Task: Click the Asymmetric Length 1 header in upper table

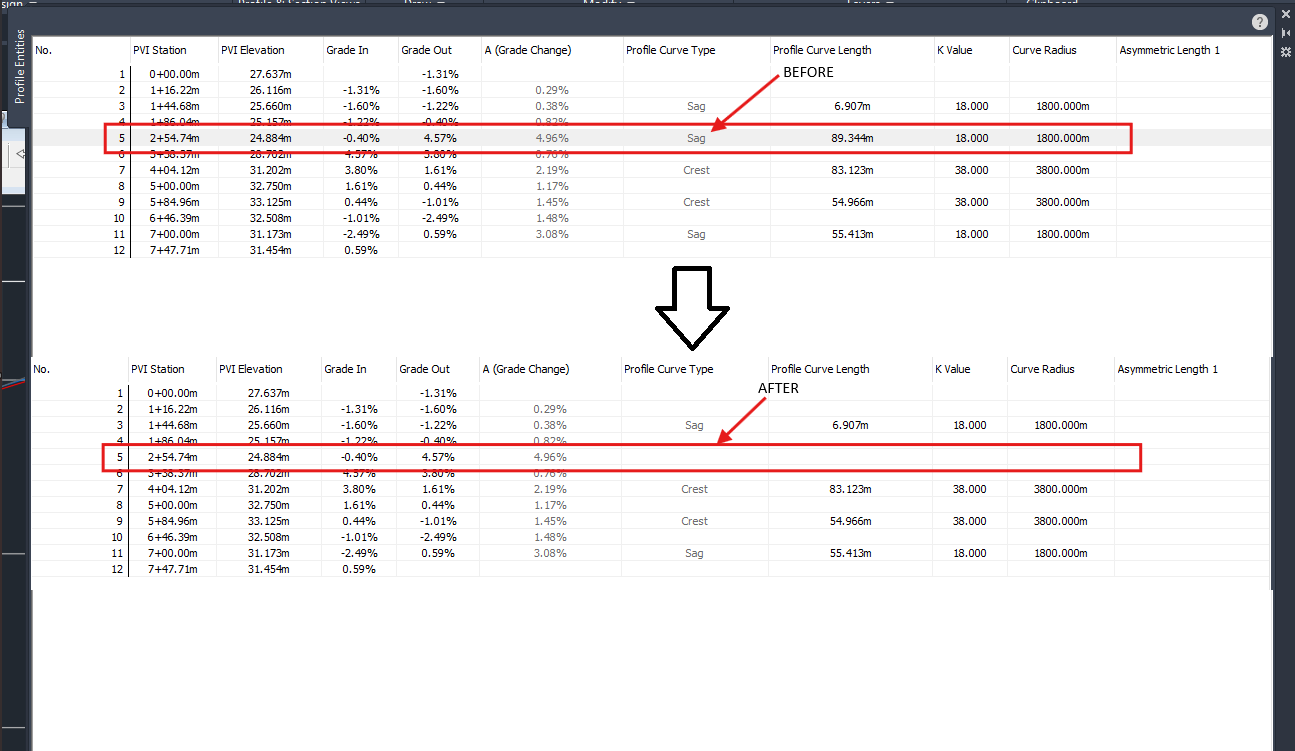Action: click(1169, 50)
